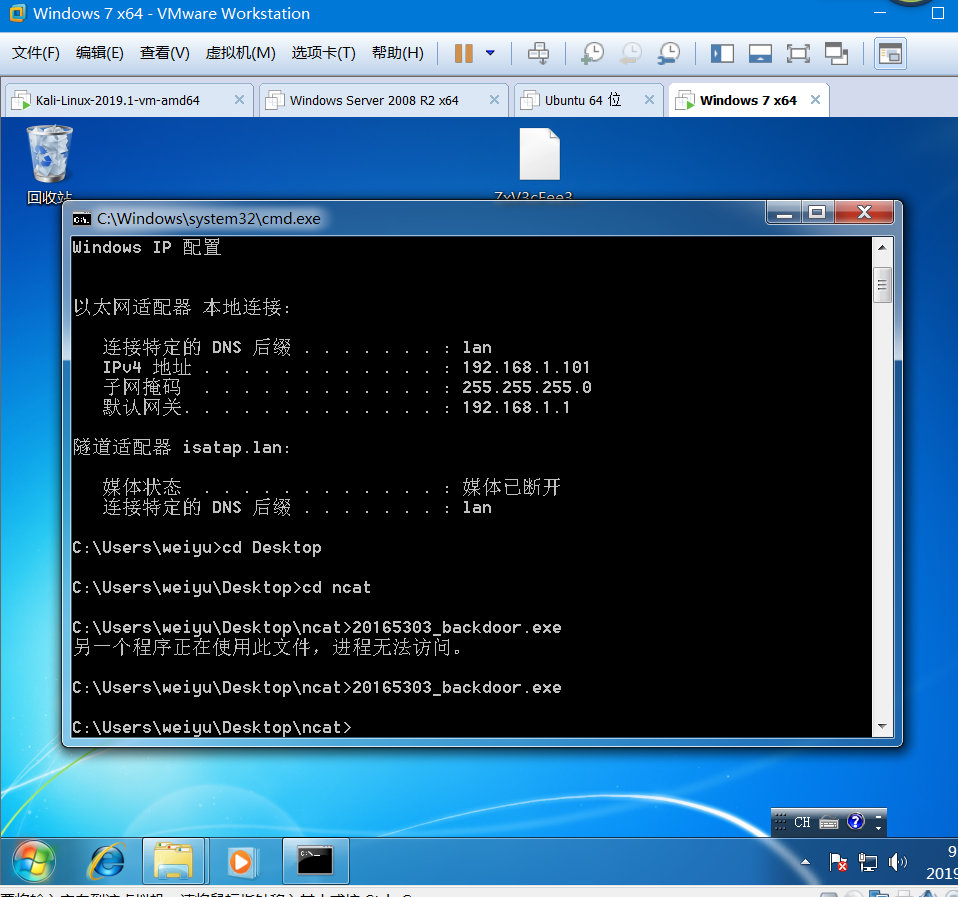Open the 查看(V) menu

click(164, 53)
